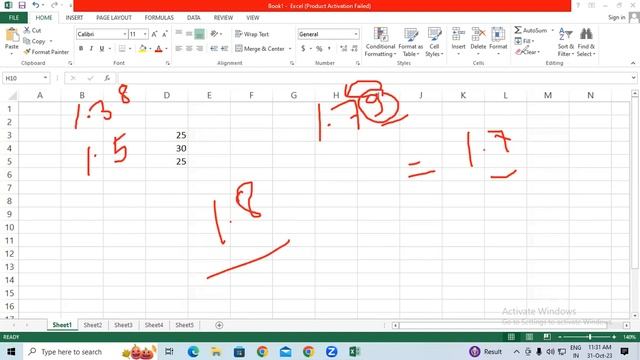Click Increase Decimal icon
The image size is (640, 360).
[x=344, y=49]
